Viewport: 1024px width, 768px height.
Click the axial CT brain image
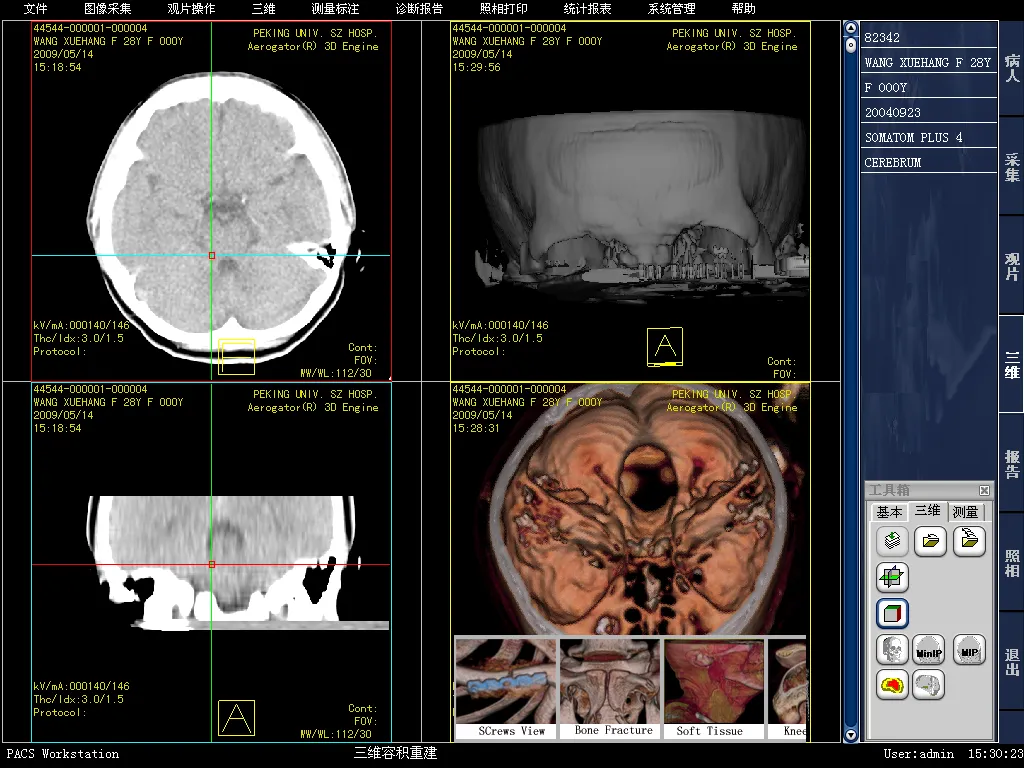222,216
